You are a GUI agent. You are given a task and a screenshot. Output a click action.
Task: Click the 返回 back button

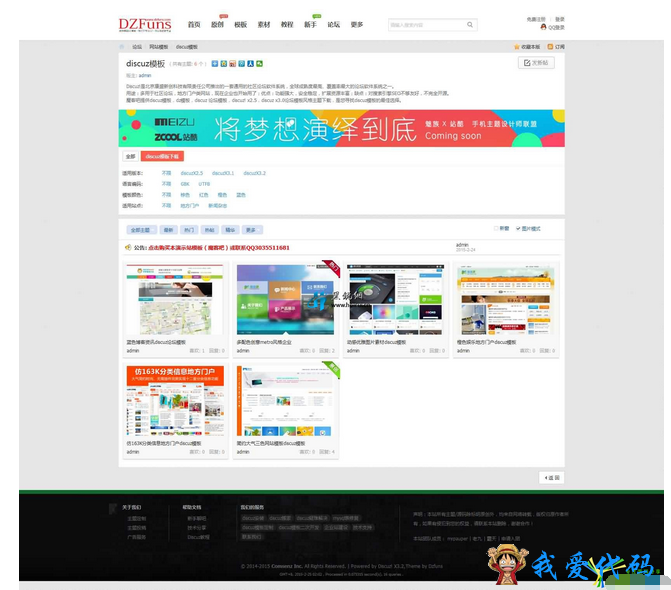pyautogui.click(x=552, y=477)
